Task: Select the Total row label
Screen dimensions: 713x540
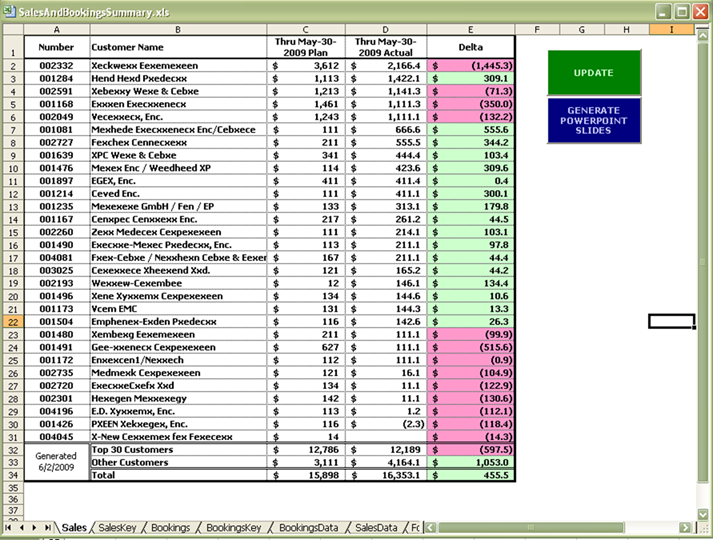Action: tap(178, 475)
